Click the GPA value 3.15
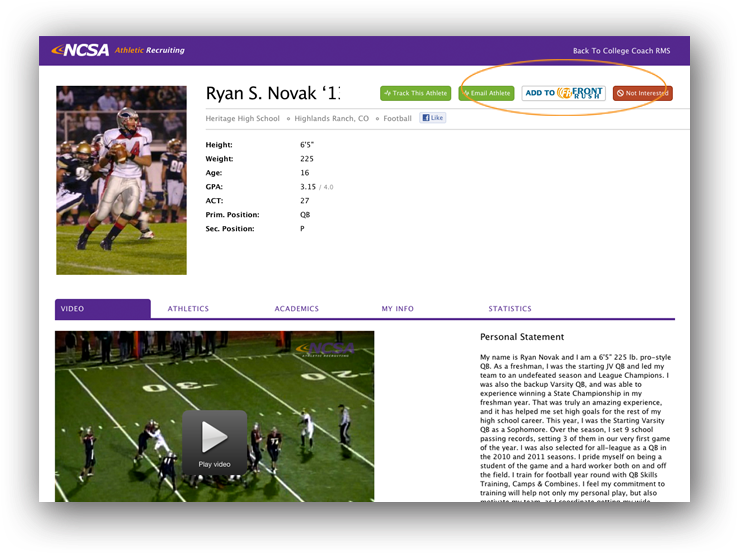 click(308, 187)
